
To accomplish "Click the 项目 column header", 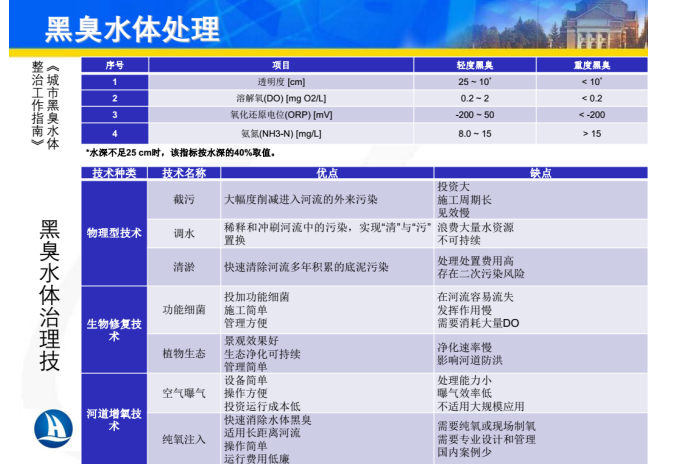I will coord(282,64).
